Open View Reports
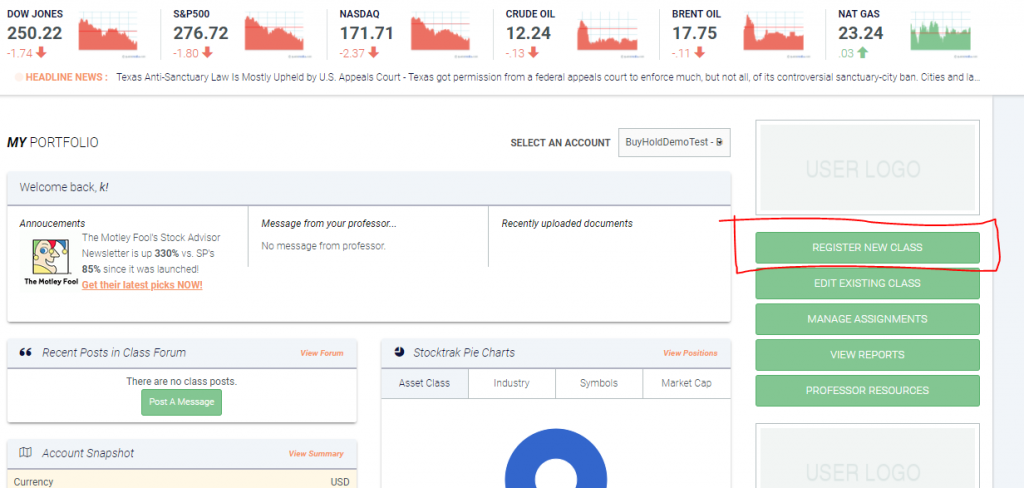Image resolution: width=1024 pixels, height=488 pixels. point(867,355)
